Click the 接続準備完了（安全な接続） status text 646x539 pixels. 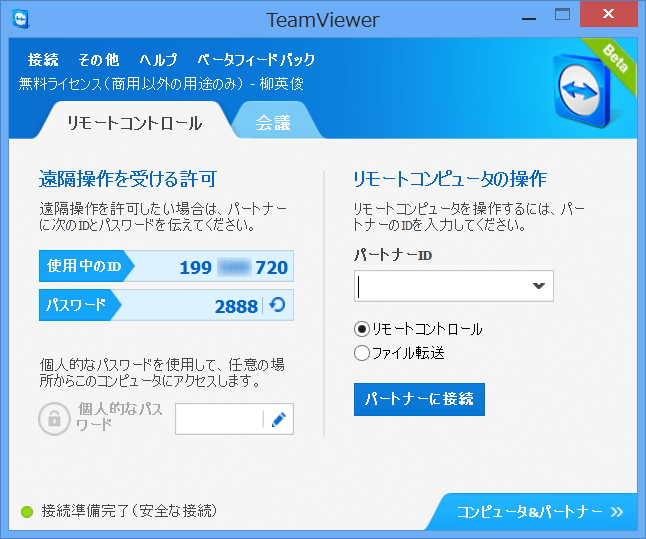pos(129,511)
